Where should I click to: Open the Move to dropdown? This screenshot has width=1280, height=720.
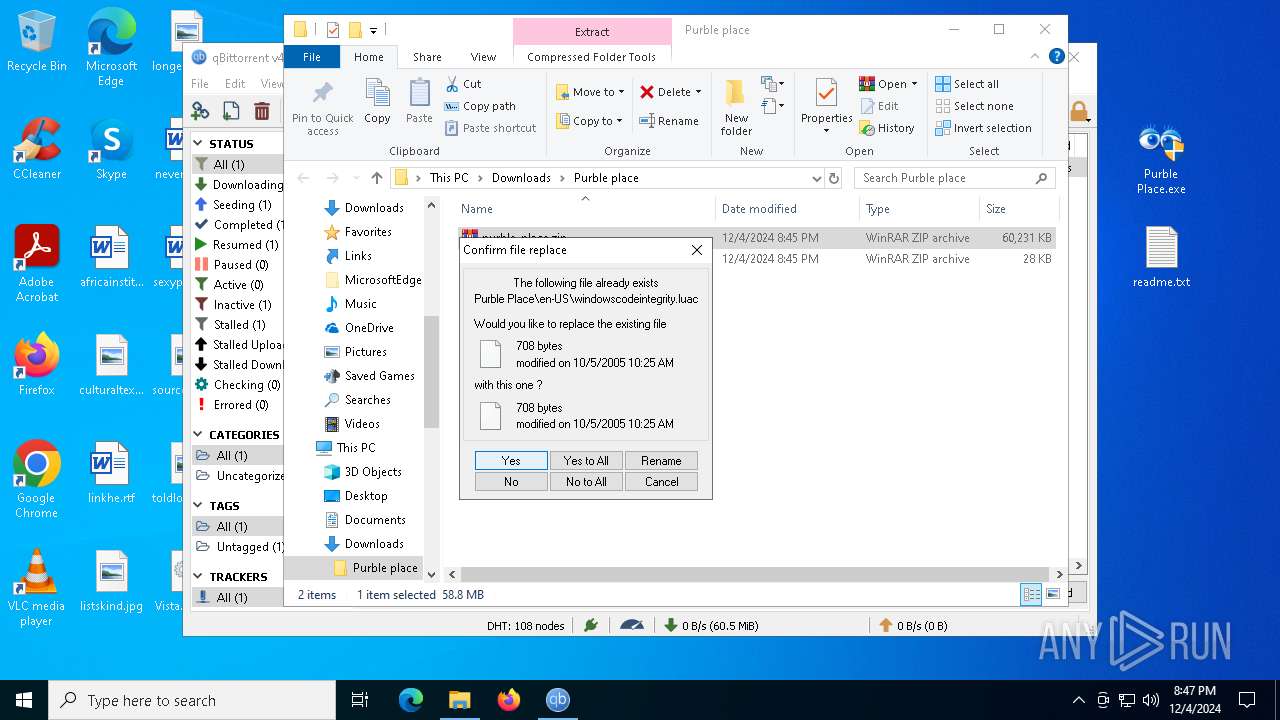tap(590, 92)
